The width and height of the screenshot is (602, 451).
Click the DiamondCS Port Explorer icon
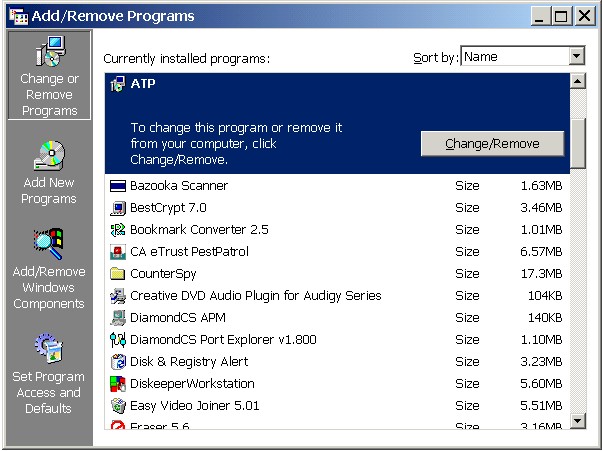(x=117, y=340)
